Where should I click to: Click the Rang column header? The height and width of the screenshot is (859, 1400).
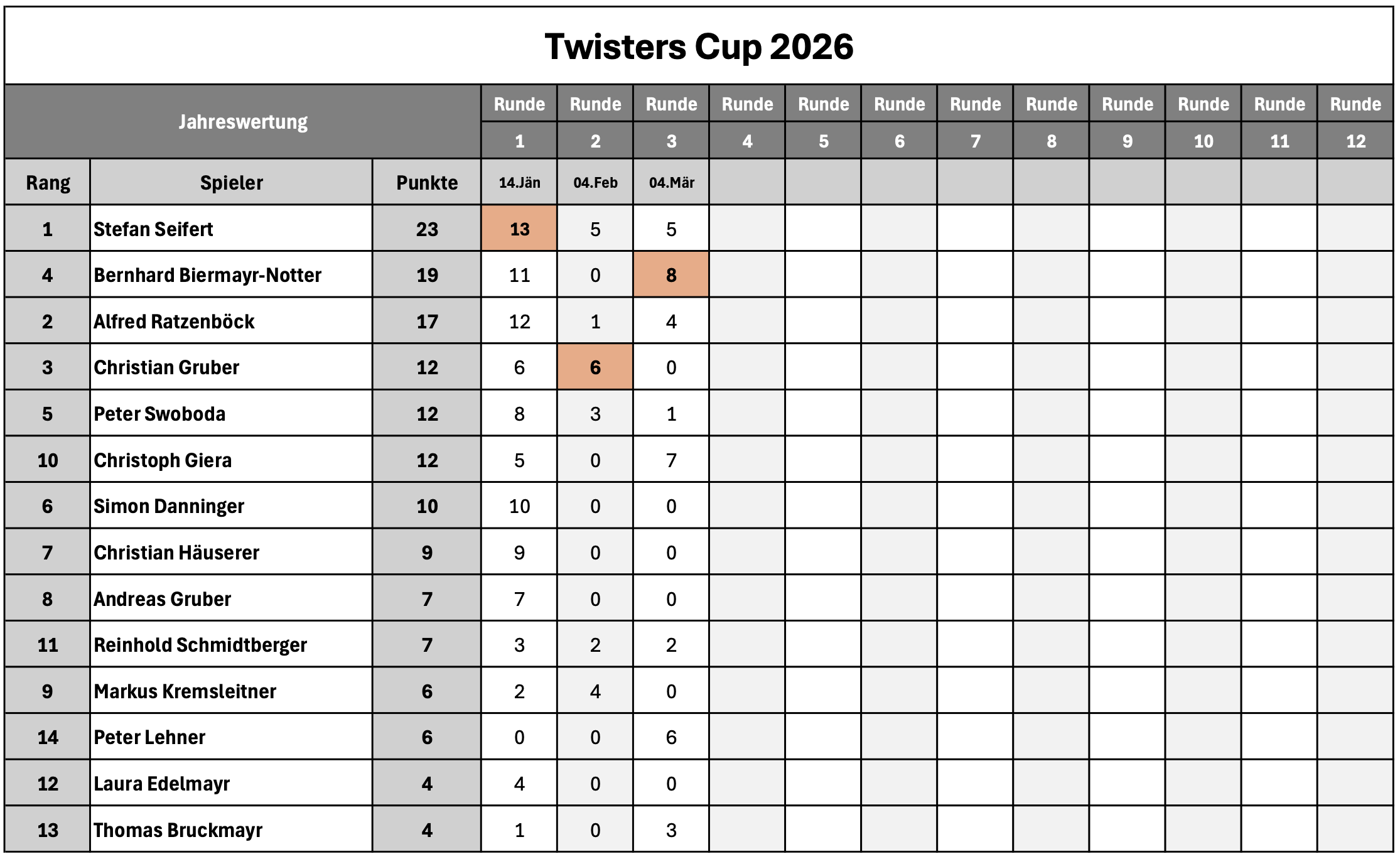coord(48,183)
